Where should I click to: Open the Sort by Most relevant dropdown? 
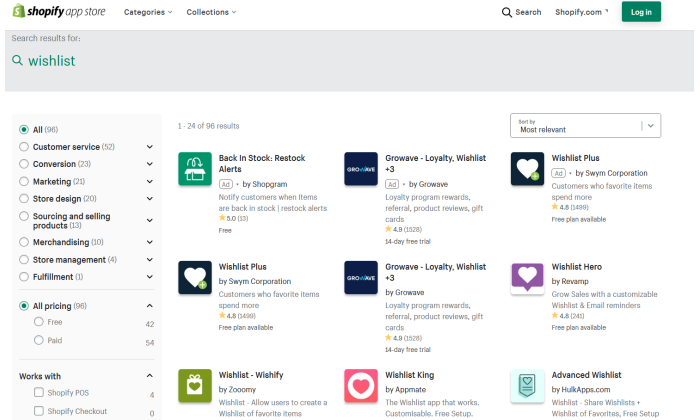(x=585, y=125)
